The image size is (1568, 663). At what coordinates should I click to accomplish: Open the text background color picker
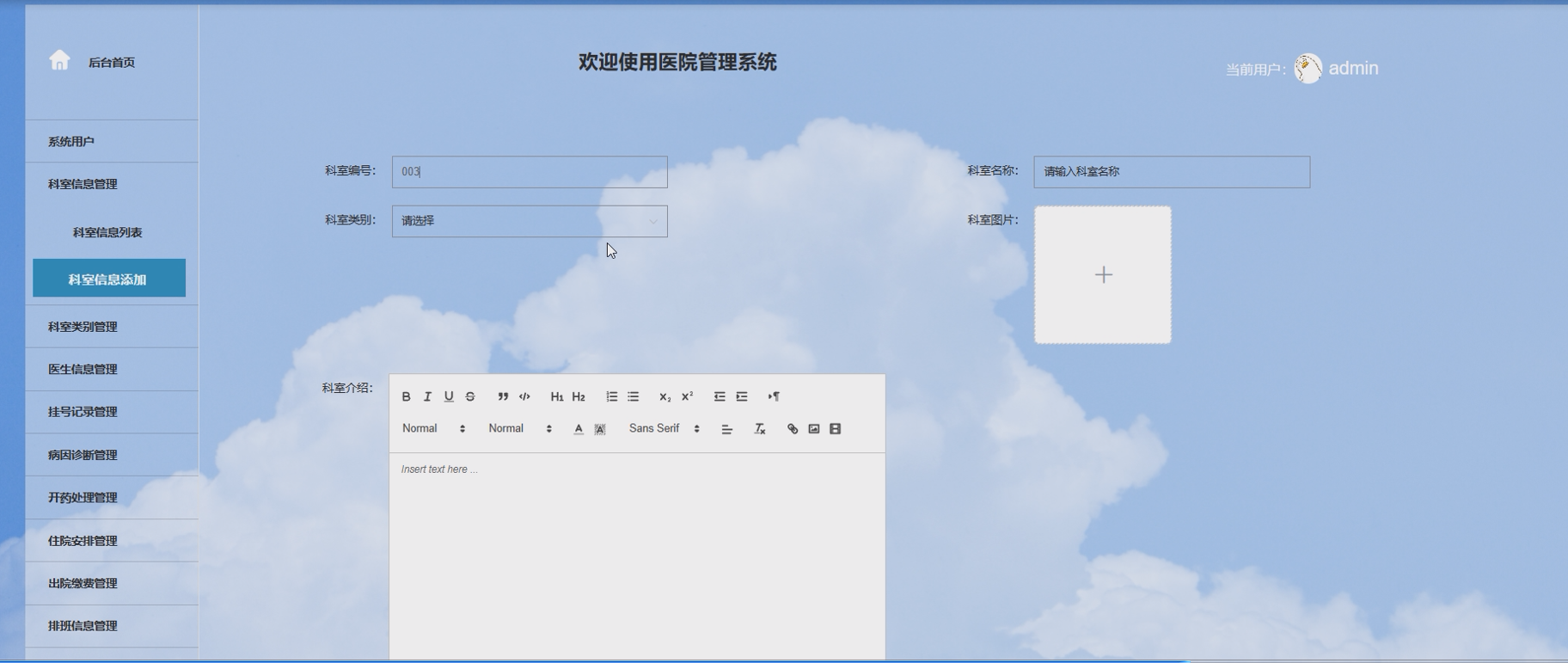pyautogui.click(x=600, y=429)
